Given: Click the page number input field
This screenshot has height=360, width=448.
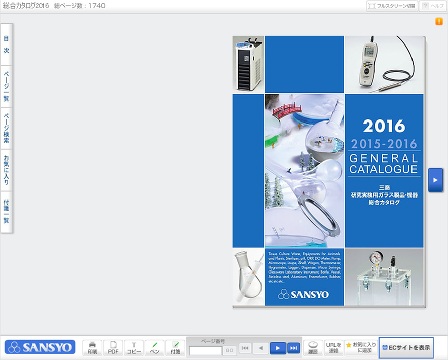Looking at the screenshot, I should 205,351.
